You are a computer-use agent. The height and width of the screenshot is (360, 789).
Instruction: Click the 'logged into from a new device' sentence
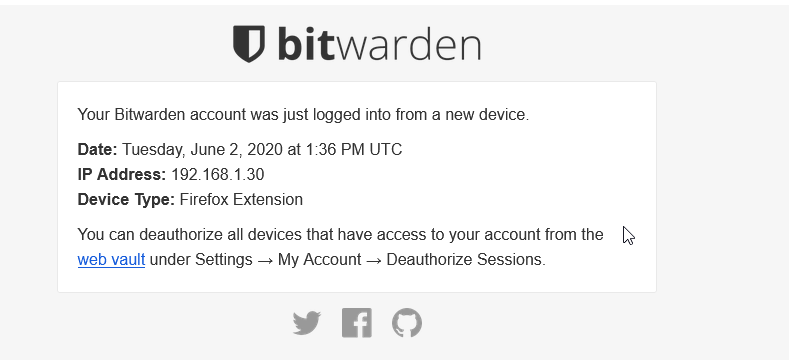coord(303,115)
